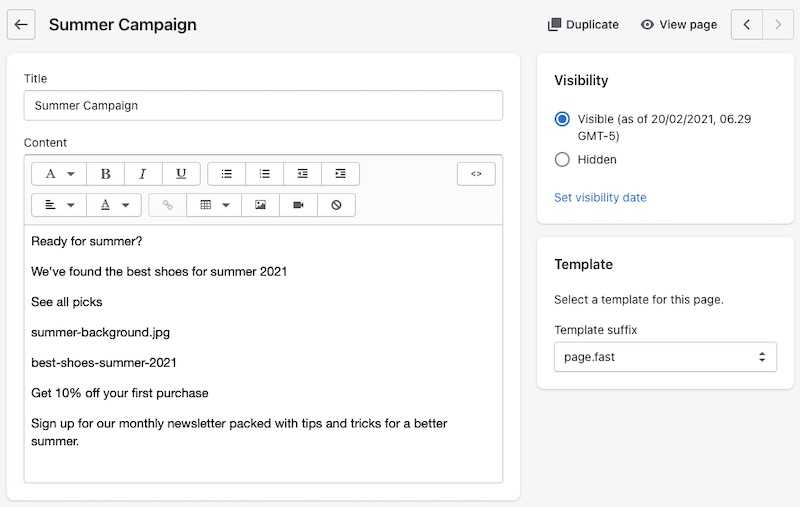Select the Visible radio option
The height and width of the screenshot is (507, 800).
[x=562, y=119]
